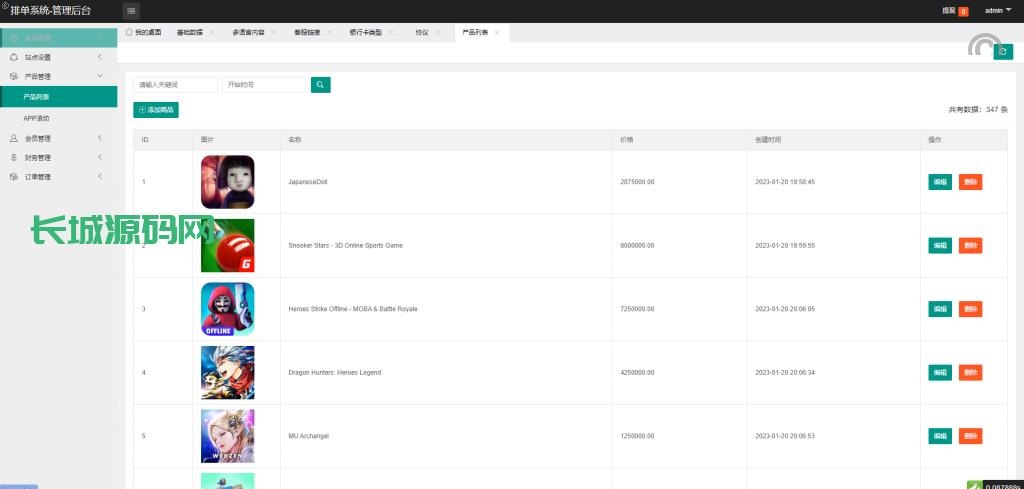
Task: Expand the 会员管理 menu chevron
Action: click(x=100, y=138)
